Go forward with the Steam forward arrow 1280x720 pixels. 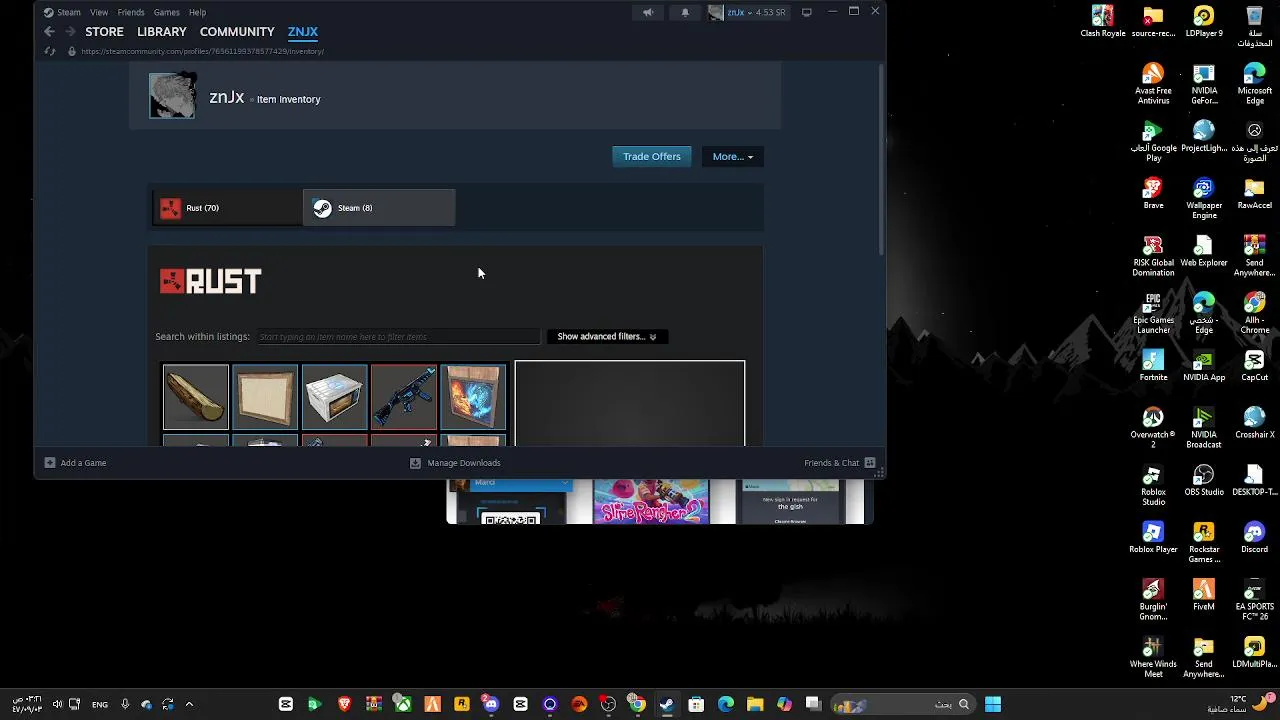coord(70,32)
